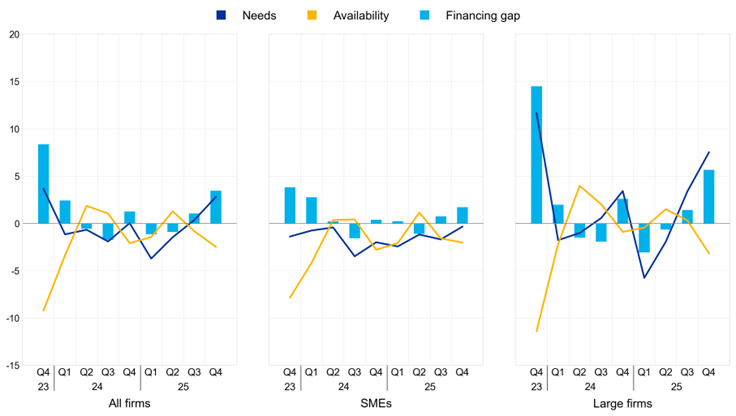736x416 pixels.
Task: Select the Large firms panel title
Action: coord(622,400)
